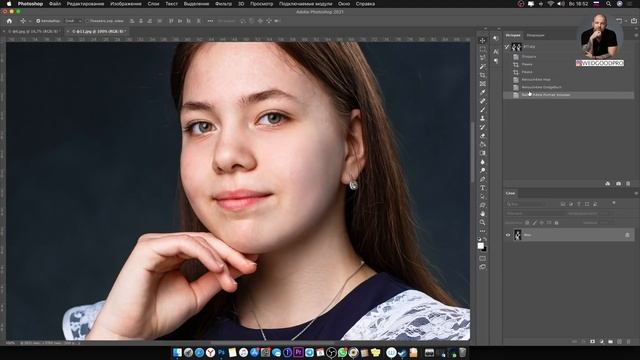Toggle visibility of the Фон layer
640x360 pixels.
point(508,235)
